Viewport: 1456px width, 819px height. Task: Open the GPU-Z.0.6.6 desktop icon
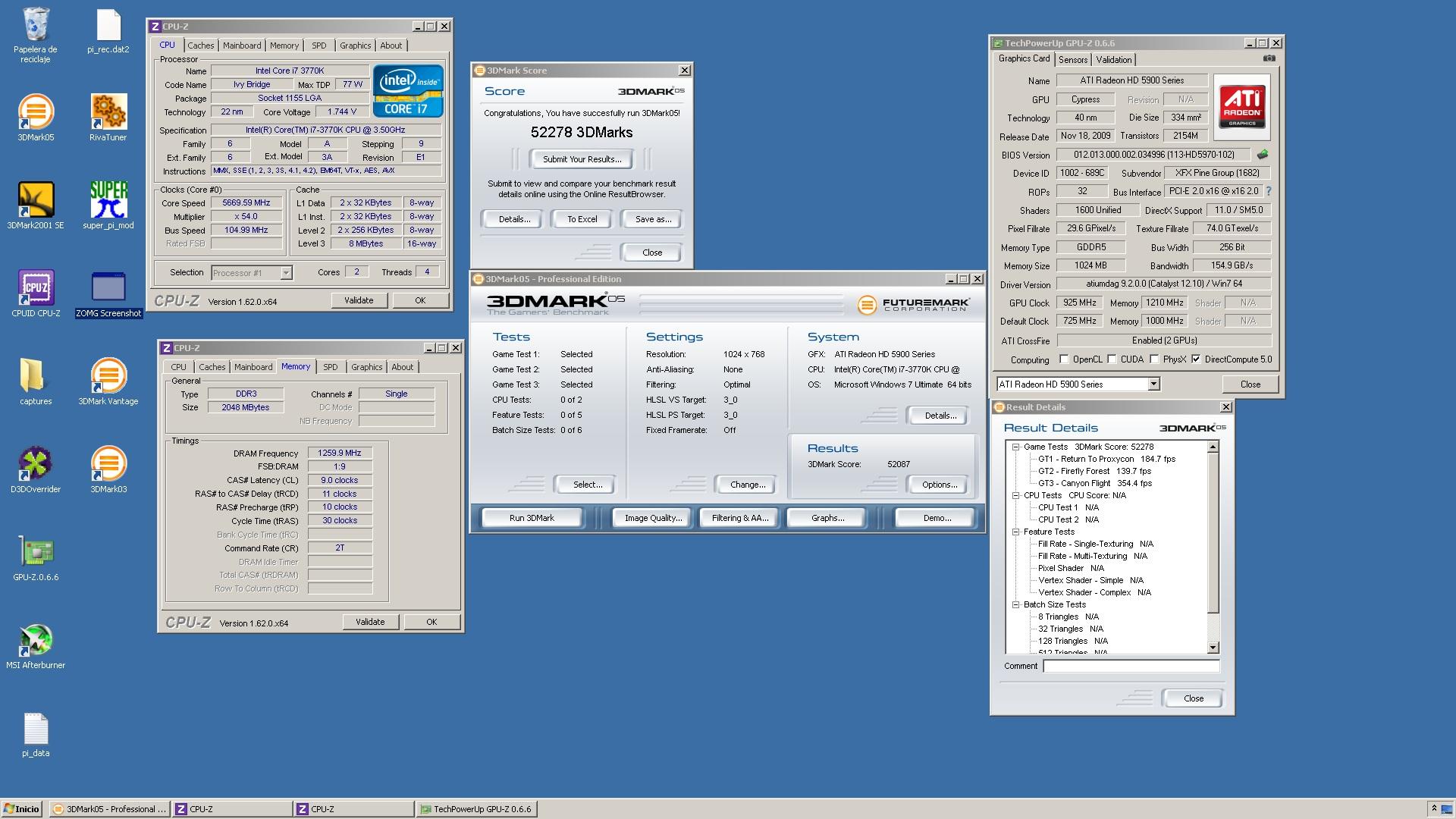tap(35, 557)
